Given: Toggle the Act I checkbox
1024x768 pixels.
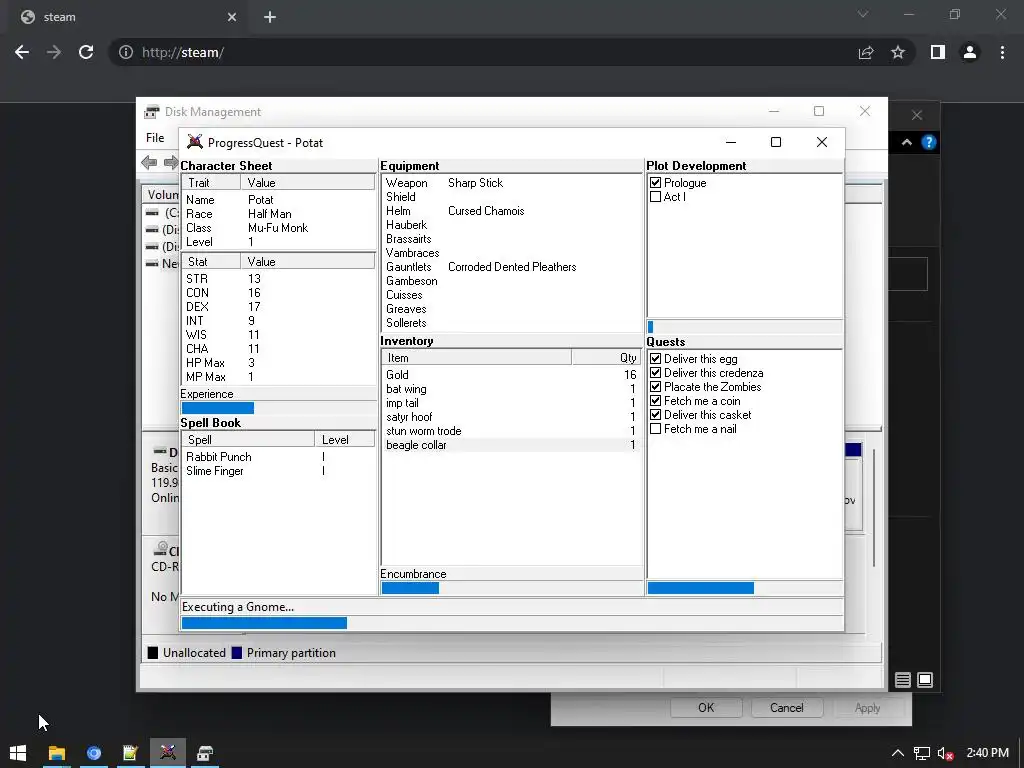Looking at the screenshot, I should click(x=656, y=197).
